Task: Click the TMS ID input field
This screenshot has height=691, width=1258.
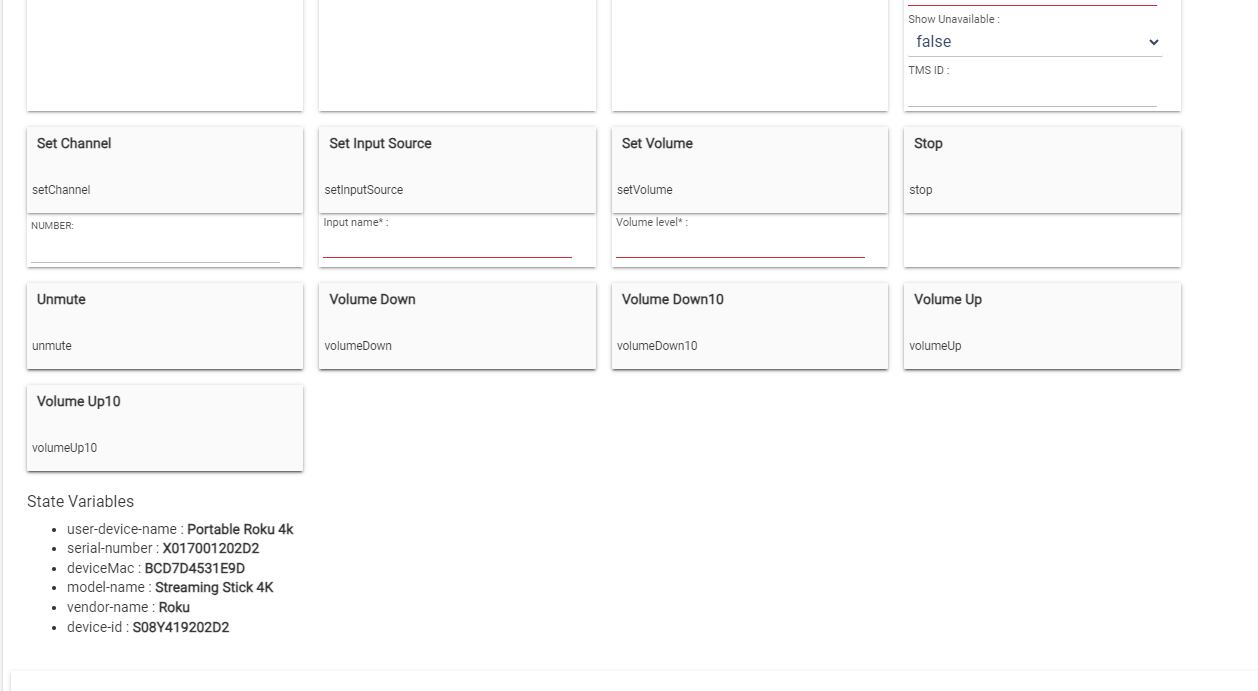Action: (x=1032, y=95)
